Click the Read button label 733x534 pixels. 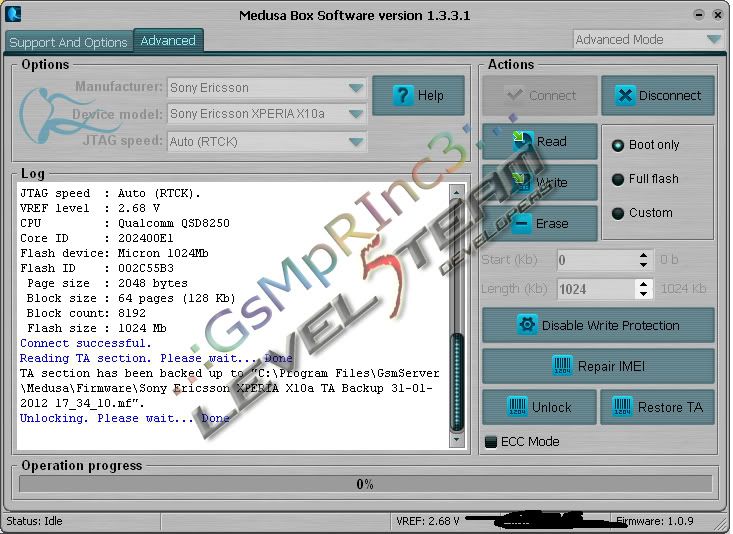point(552,141)
